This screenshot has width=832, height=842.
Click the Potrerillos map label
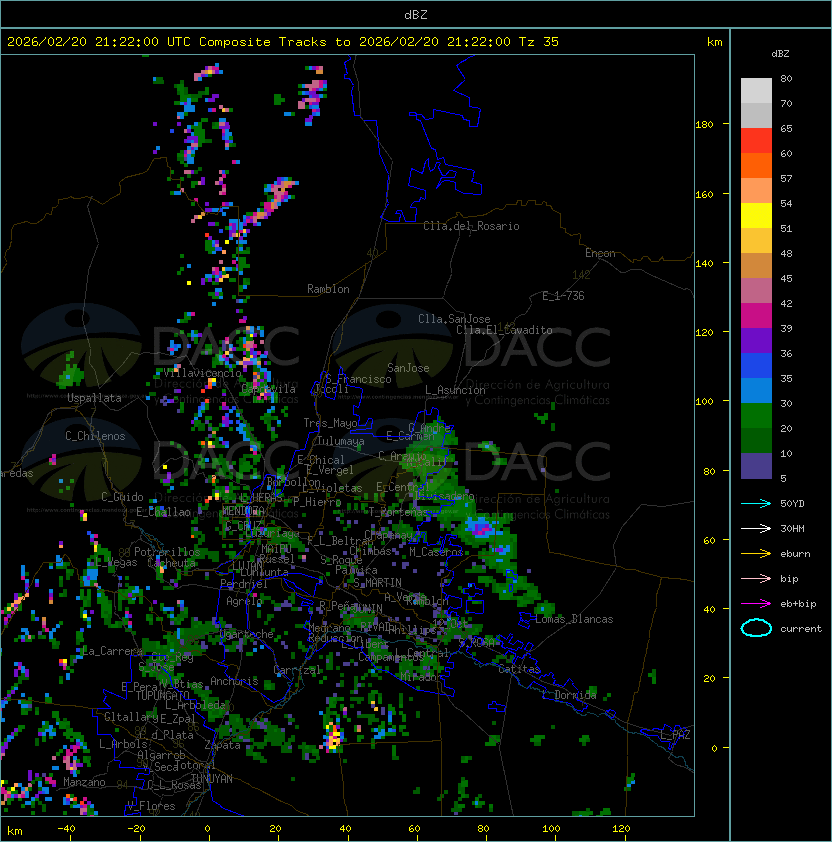coord(167,552)
